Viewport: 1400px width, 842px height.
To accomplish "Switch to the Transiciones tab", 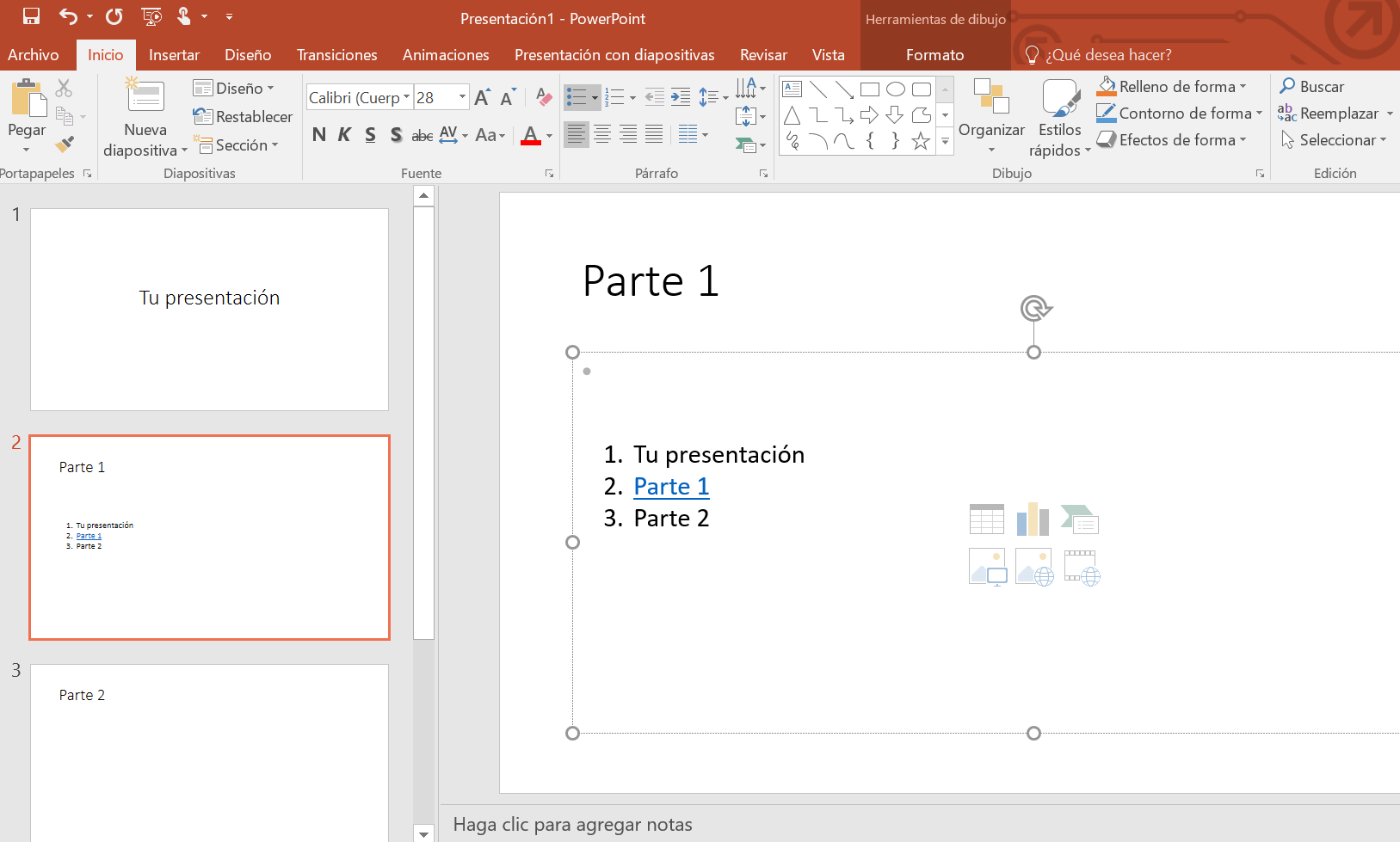I will (336, 55).
